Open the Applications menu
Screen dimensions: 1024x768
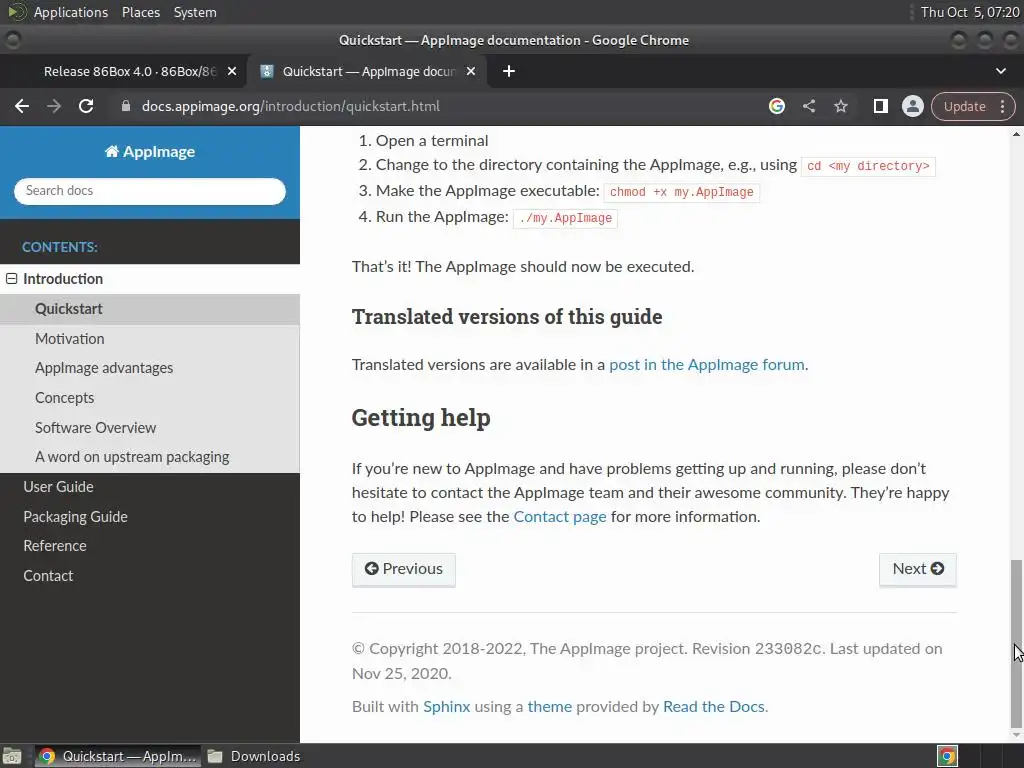(71, 12)
